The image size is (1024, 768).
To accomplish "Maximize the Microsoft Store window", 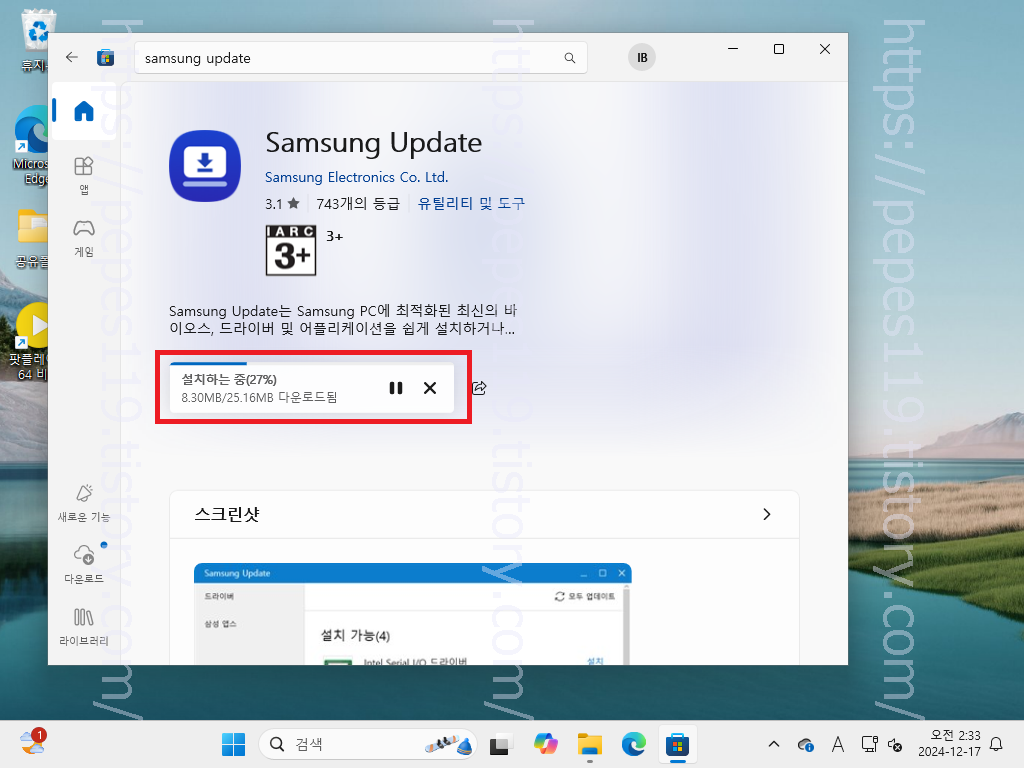I will click(778, 49).
